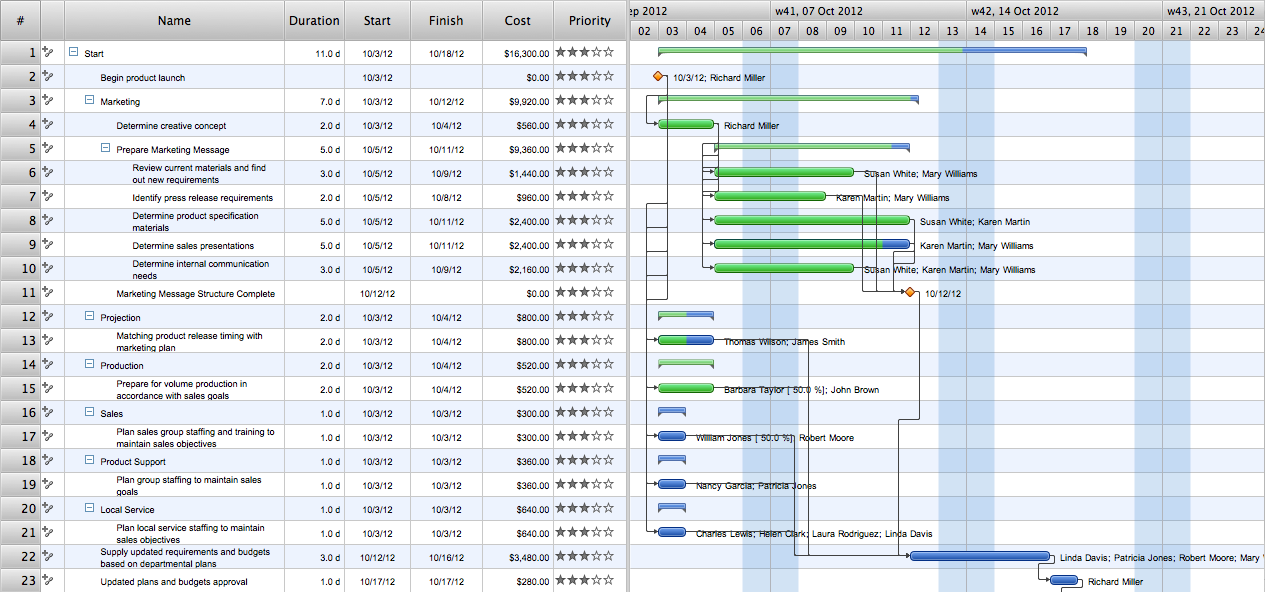Click the task icon in row 22
The height and width of the screenshot is (592, 1265).
tap(47, 557)
